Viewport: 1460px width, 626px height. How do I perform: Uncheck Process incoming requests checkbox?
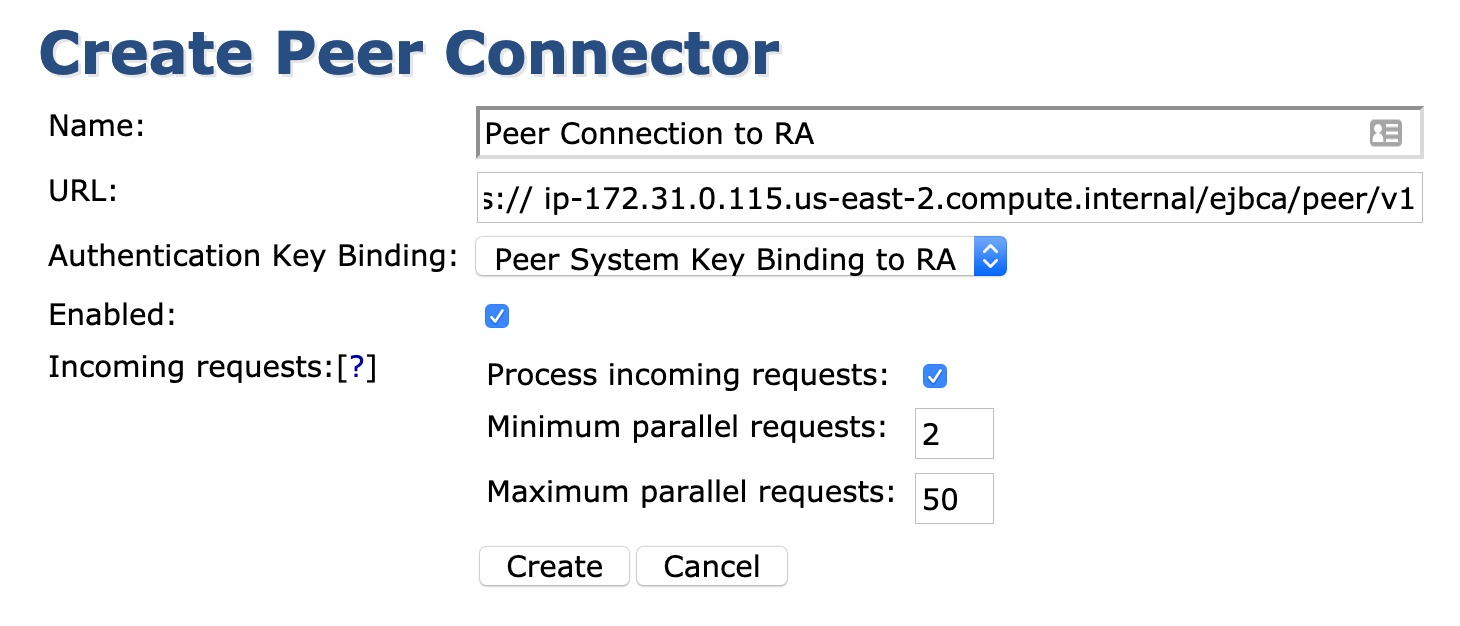coord(935,376)
